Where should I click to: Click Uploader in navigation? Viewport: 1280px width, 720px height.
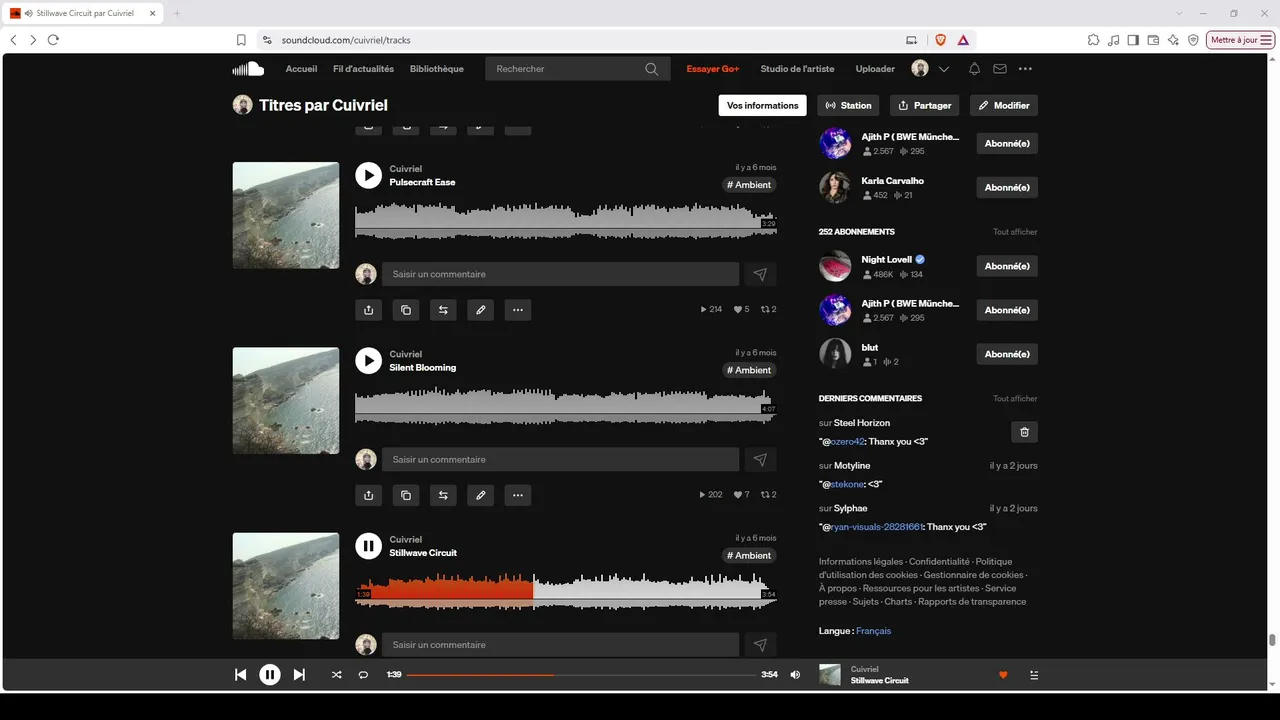pos(875,69)
